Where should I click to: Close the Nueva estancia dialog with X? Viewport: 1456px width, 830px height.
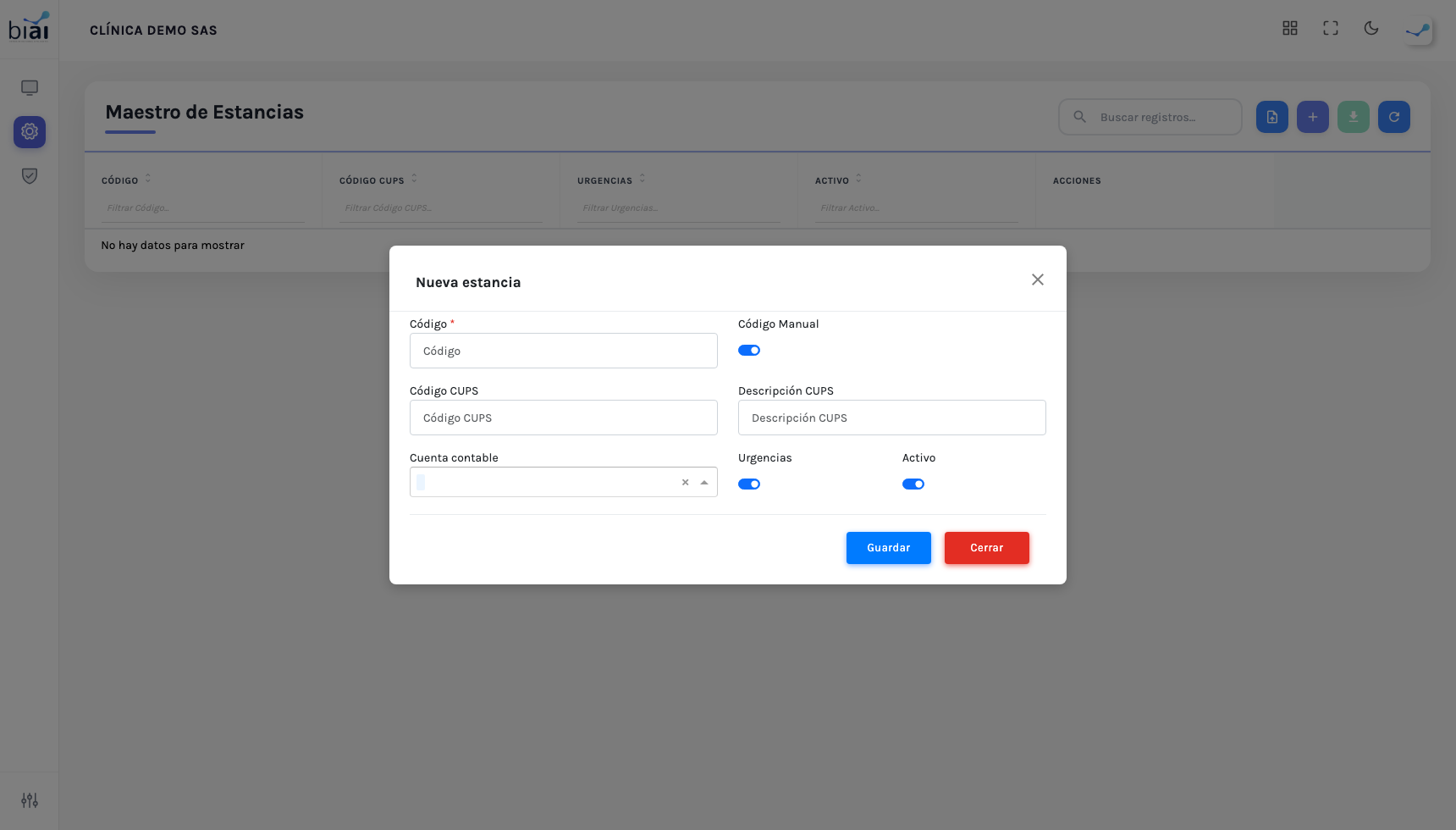tap(1038, 279)
